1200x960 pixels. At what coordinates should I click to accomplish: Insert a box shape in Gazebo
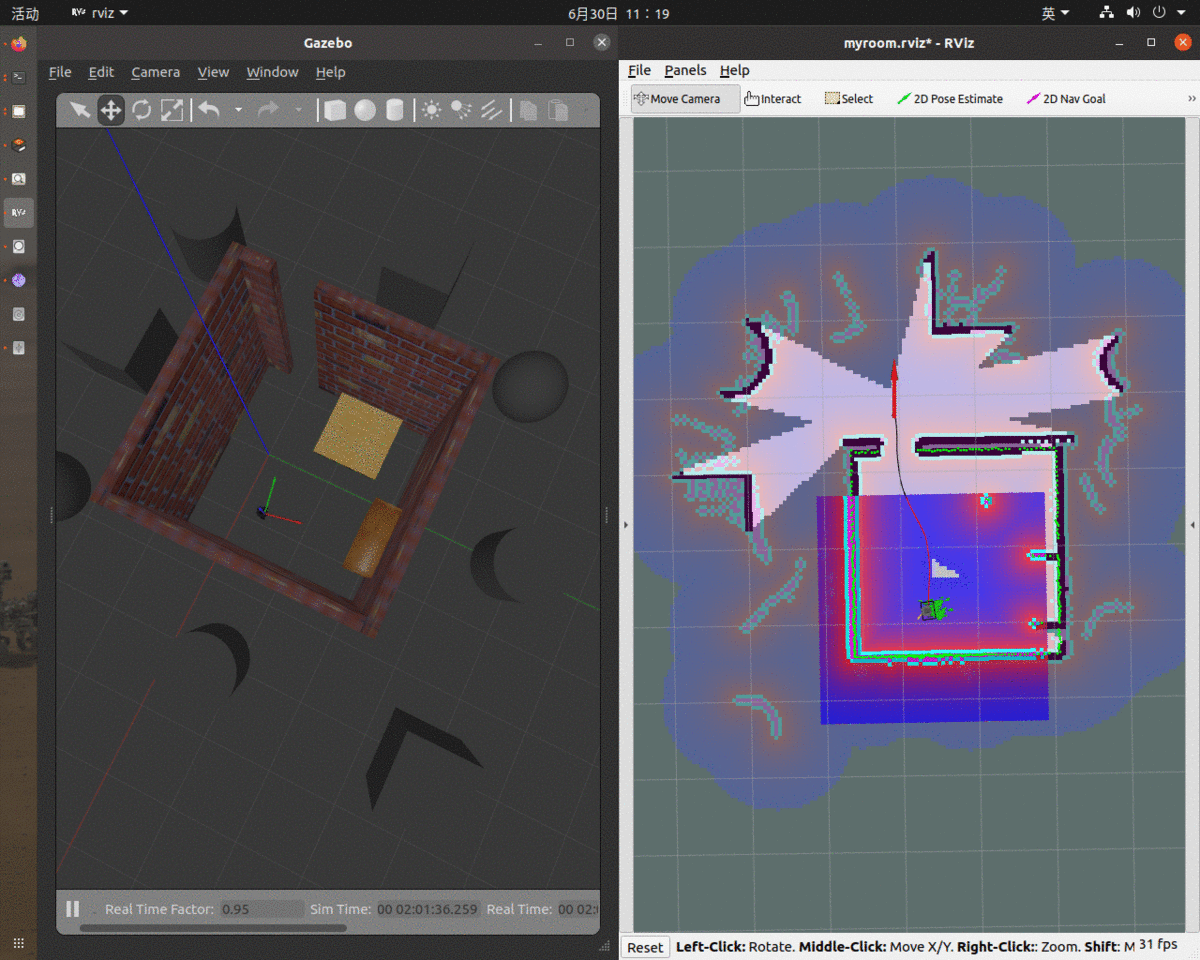(335, 110)
